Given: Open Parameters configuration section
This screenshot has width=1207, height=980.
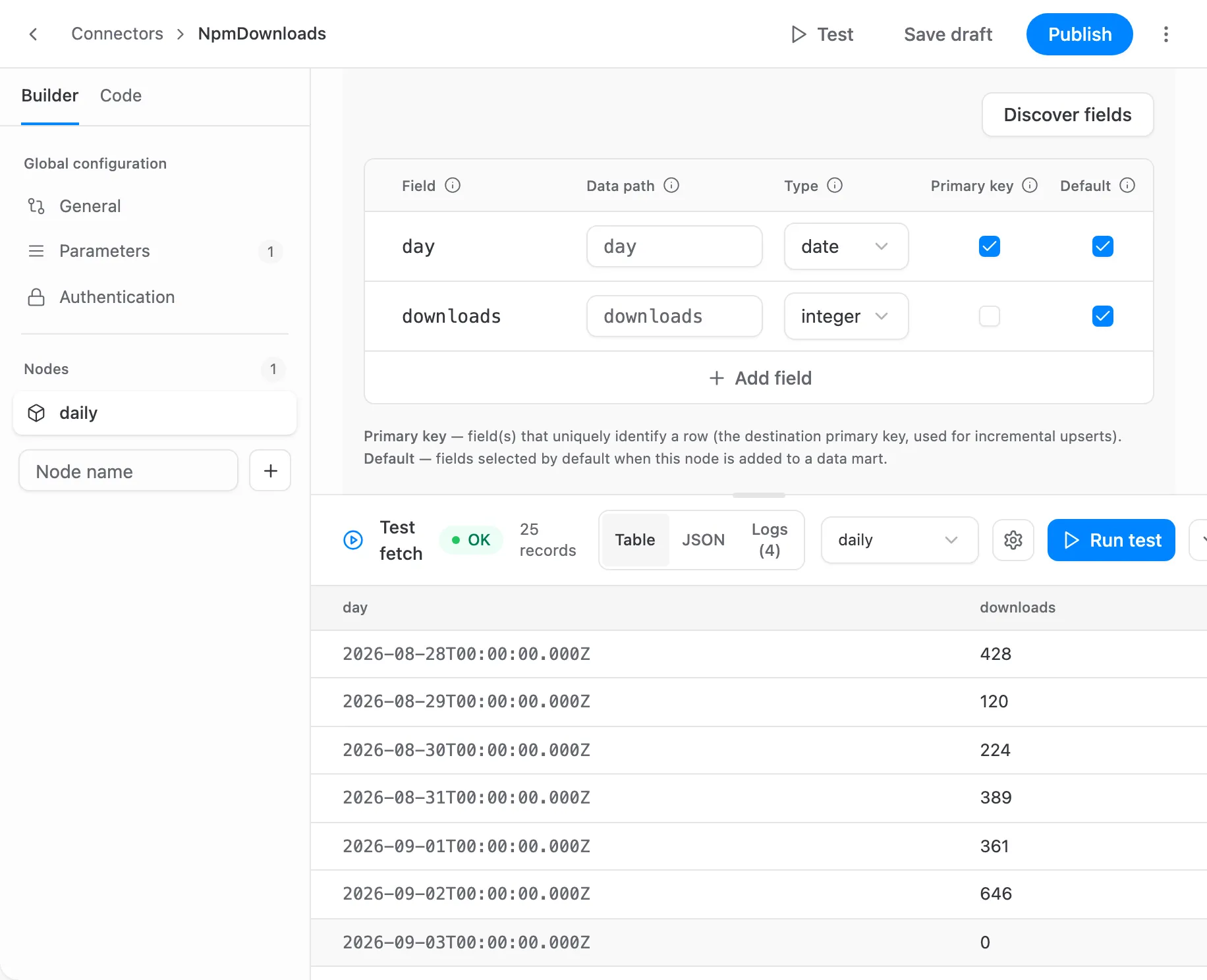Looking at the screenshot, I should tap(155, 251).
